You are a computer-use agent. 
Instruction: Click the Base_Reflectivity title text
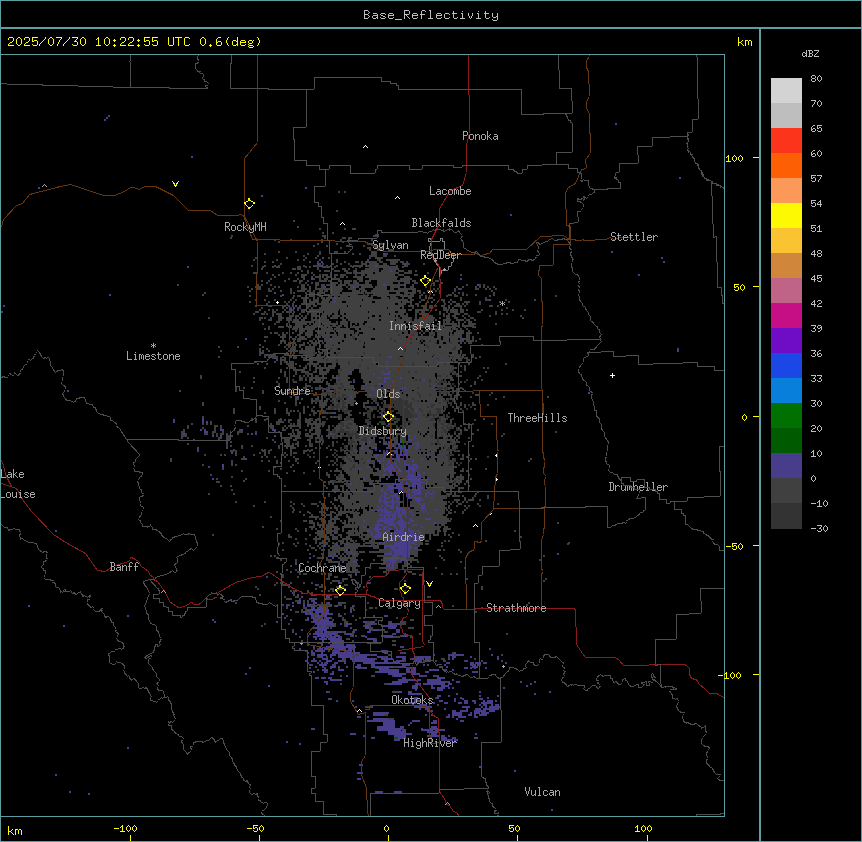[x=431, y=15]
